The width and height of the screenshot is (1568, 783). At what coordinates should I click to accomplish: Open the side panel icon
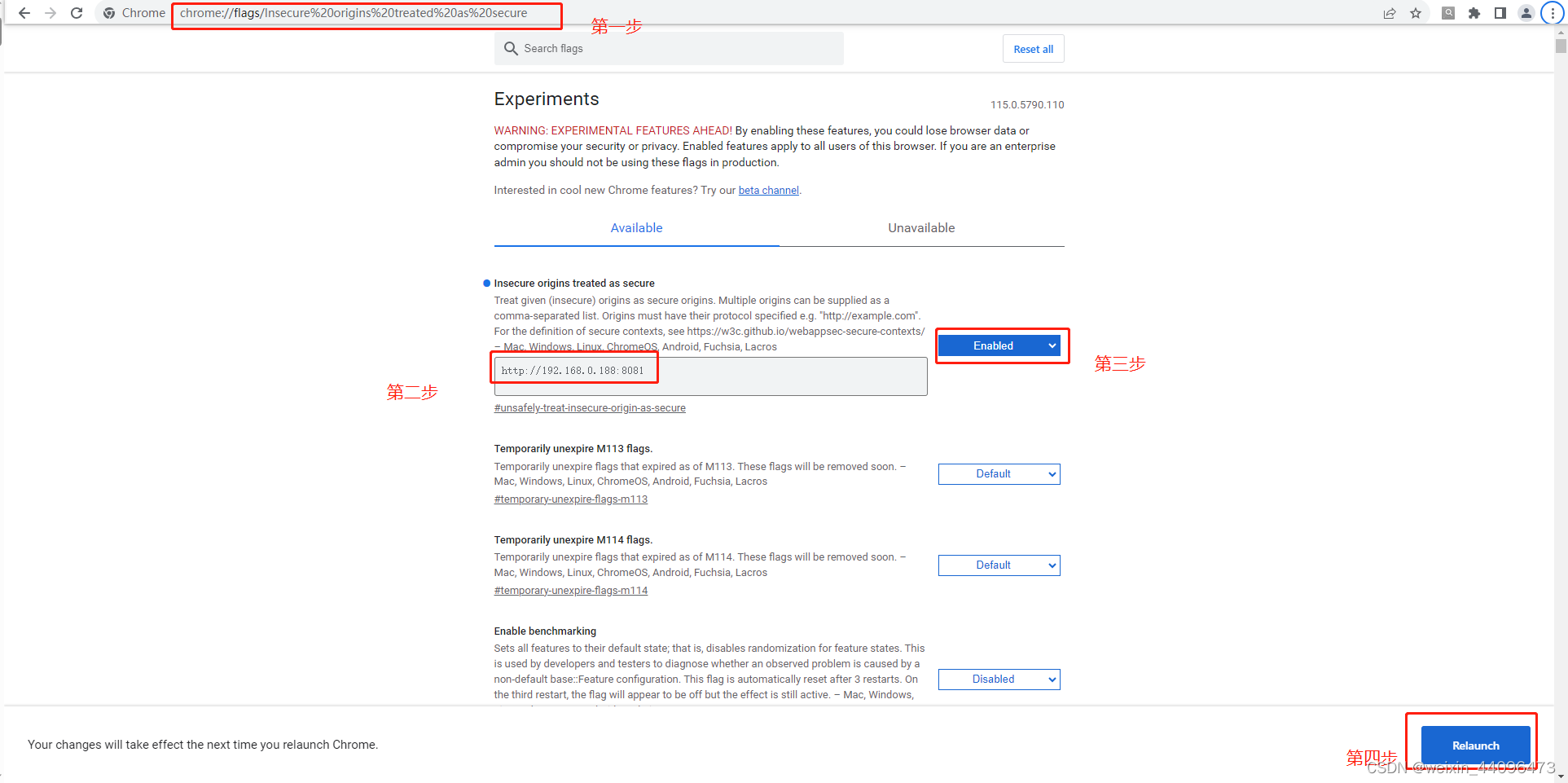tap(1500, 13)
